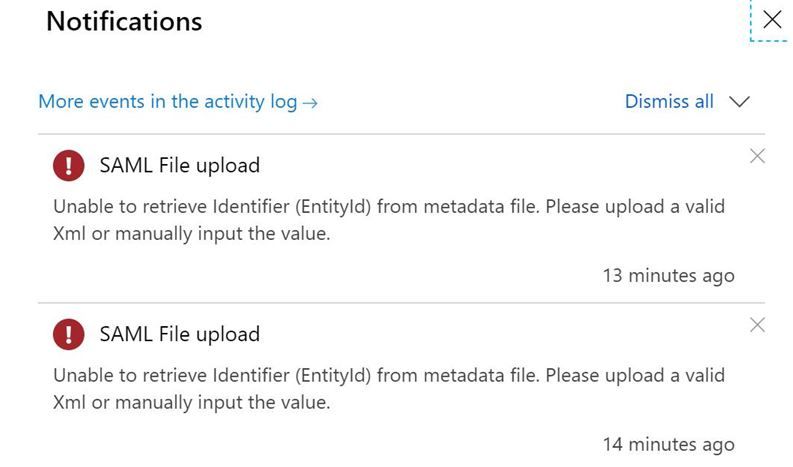The height and width of the screenshot is (467, 793).
Task: Select the first SAML File upload title
Action: pyautogui.click(x=180, y=165)
